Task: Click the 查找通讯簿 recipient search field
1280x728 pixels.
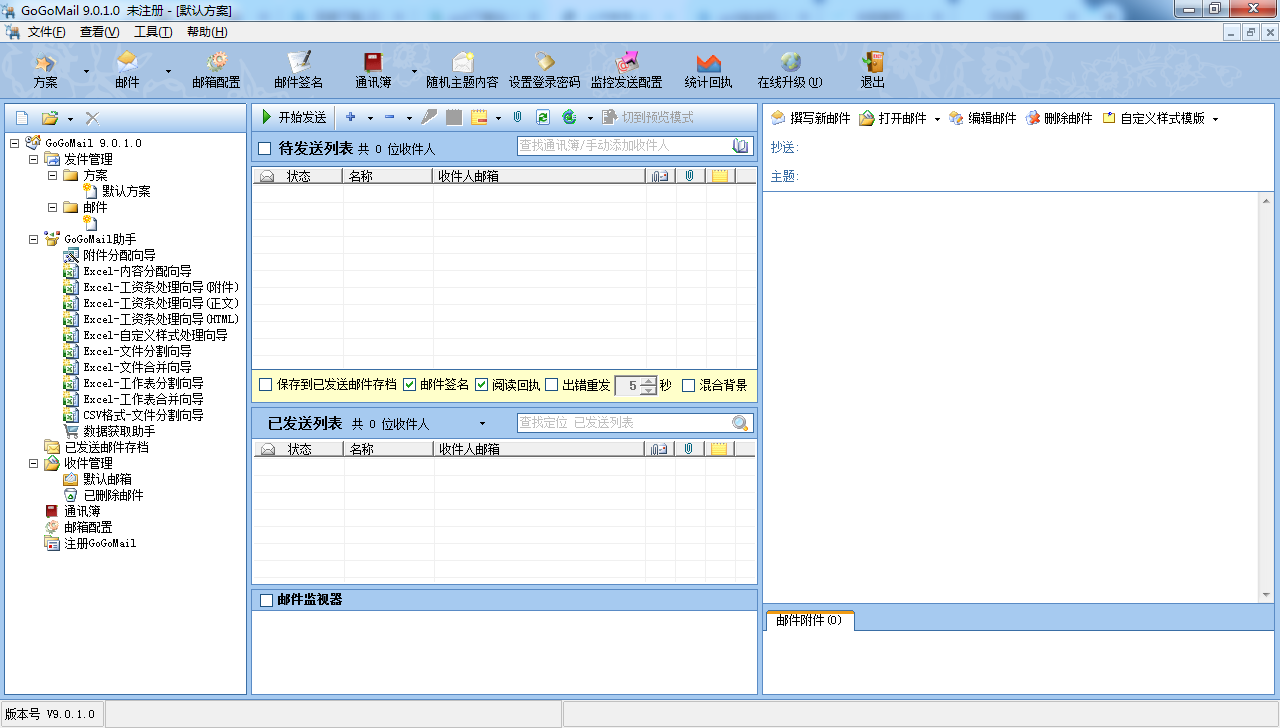Action: tap(623, 146)
